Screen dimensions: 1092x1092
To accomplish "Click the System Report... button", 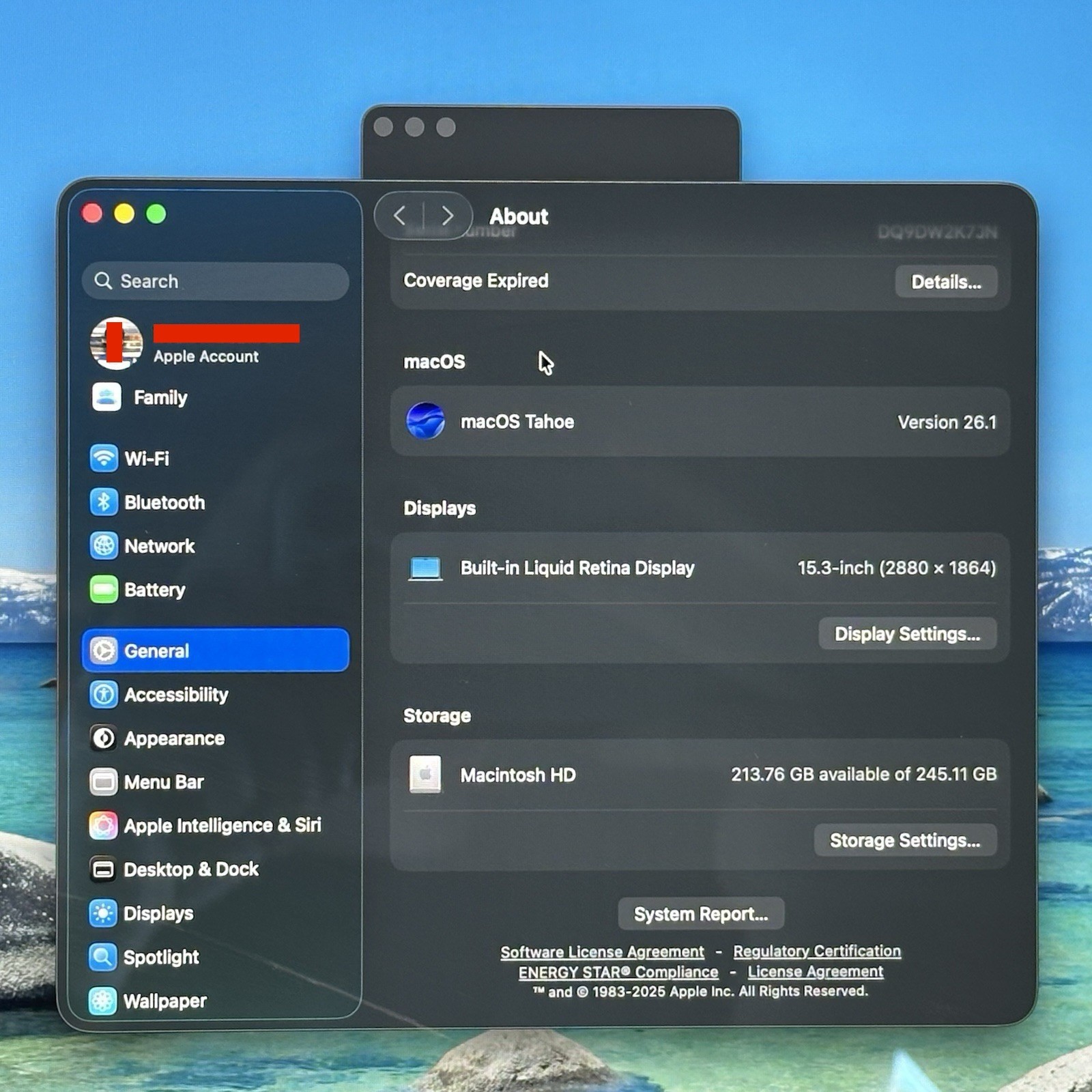I will point(700,914).
